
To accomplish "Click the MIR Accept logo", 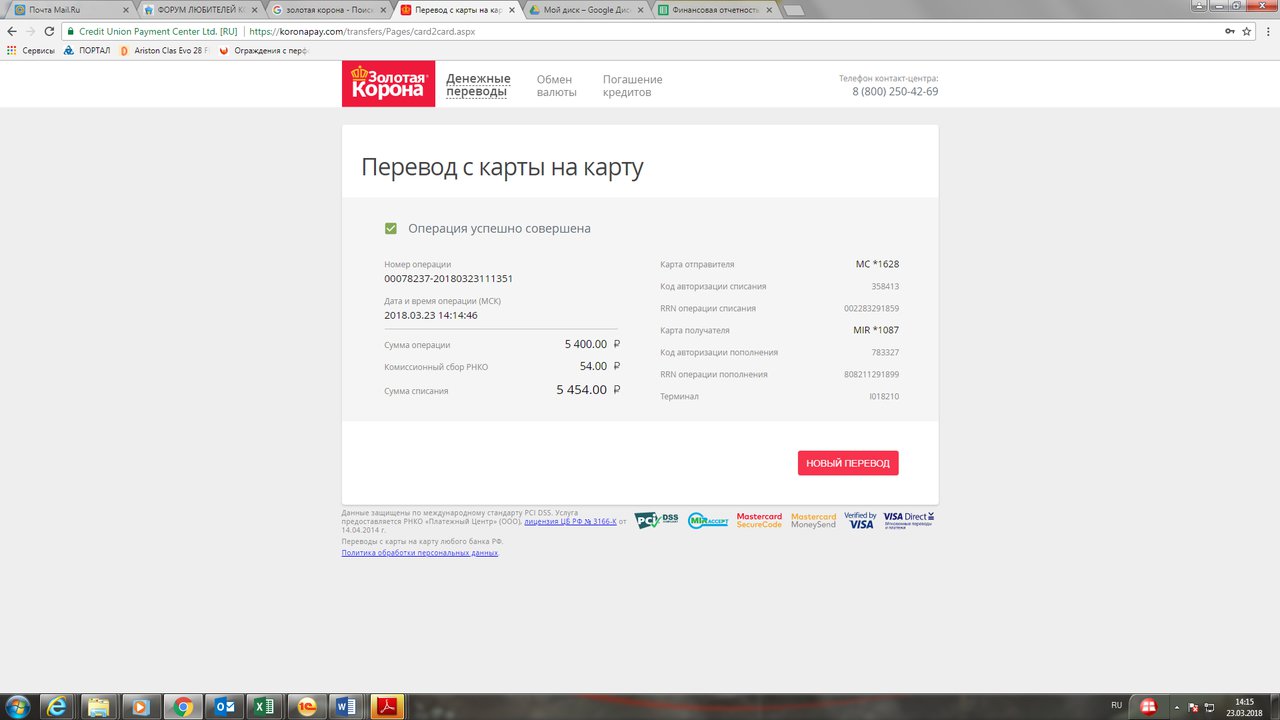I will coord(708,520).
